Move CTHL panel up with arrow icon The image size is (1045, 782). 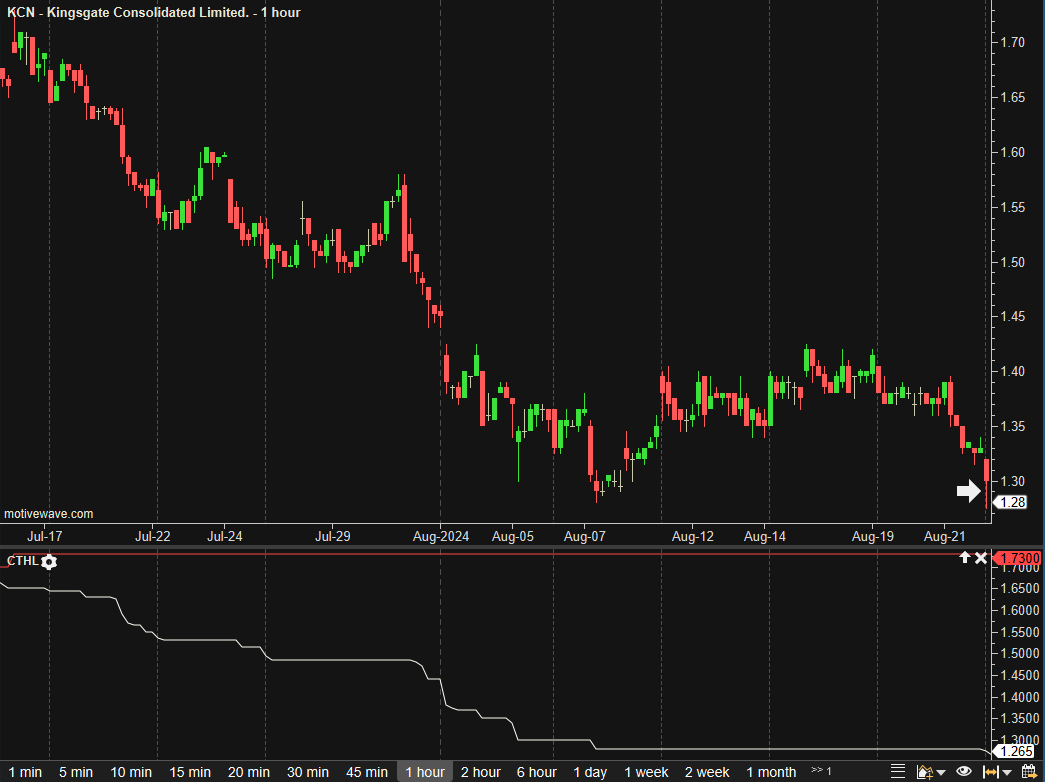coord(965,557)
